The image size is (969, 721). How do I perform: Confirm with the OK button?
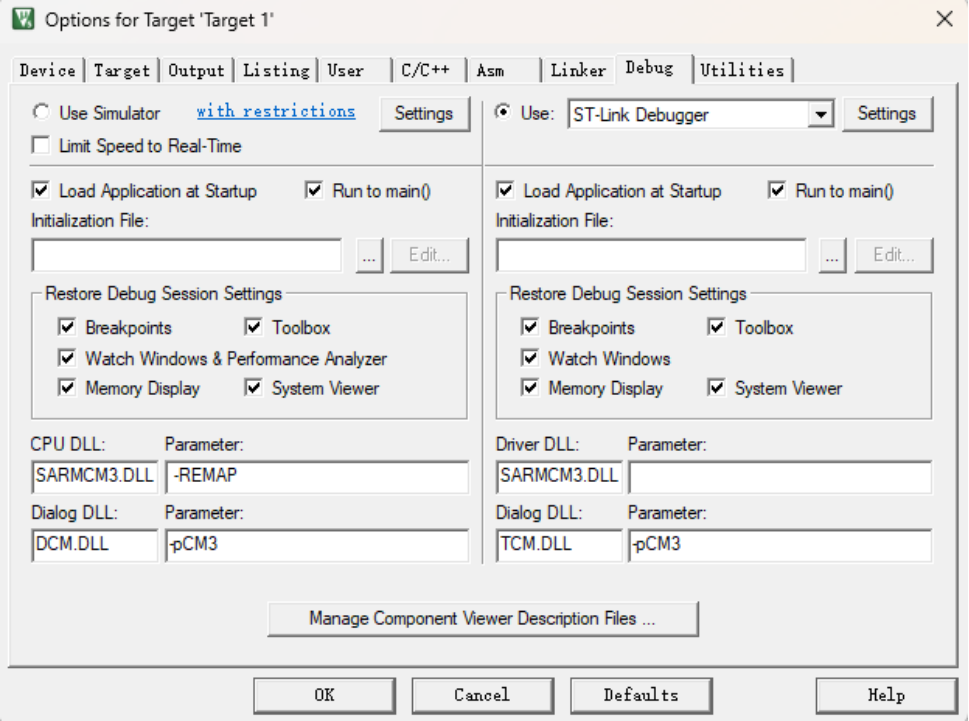324,696
